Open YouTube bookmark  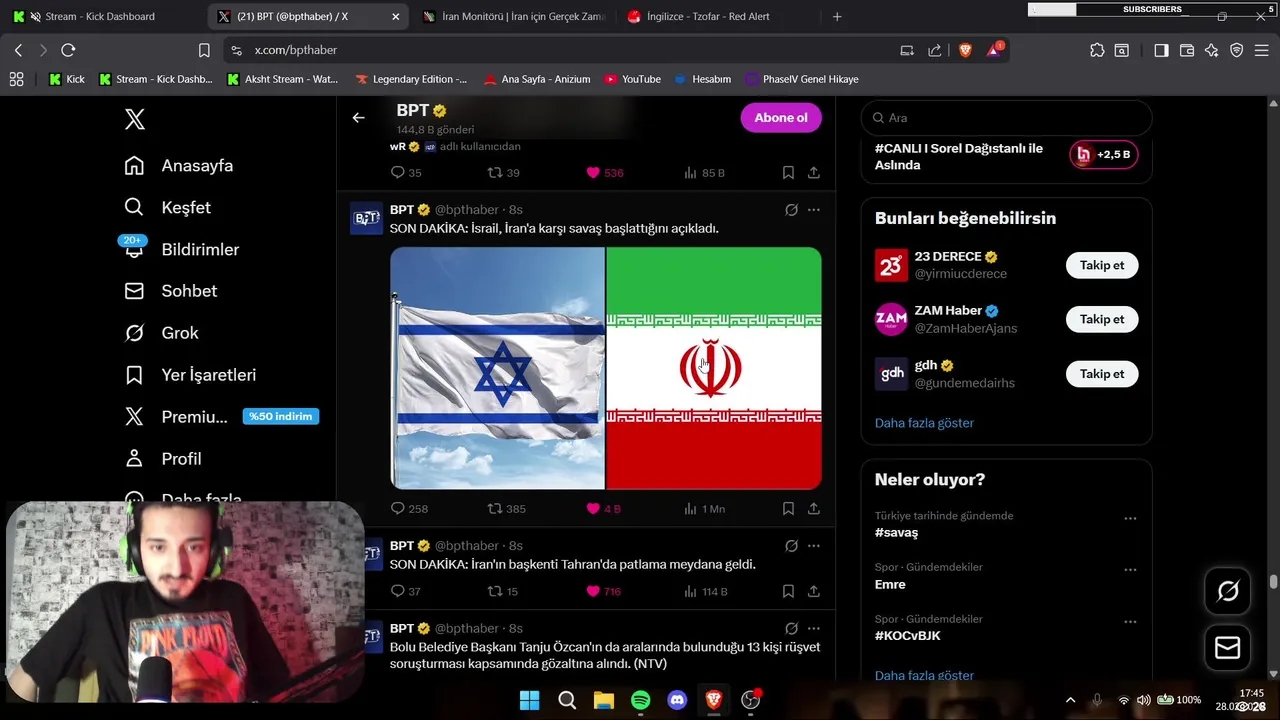pos(632,79)
